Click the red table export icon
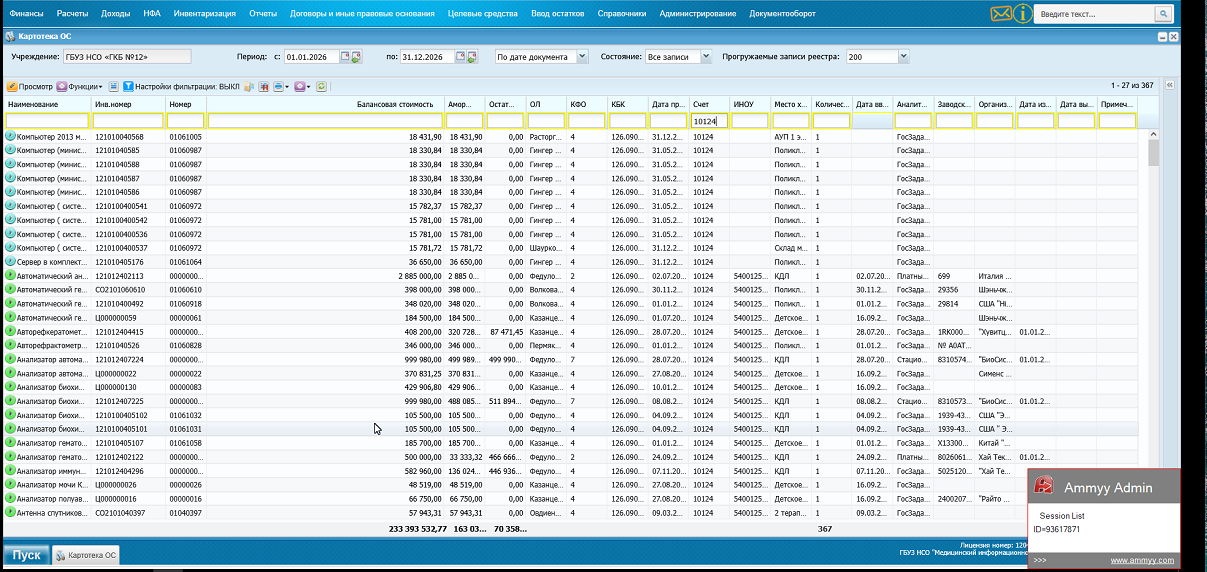 (263, 87)
